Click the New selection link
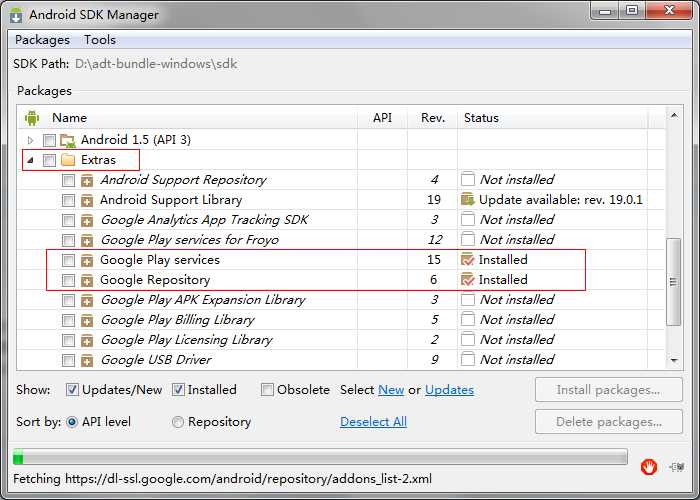 (391, 390)
